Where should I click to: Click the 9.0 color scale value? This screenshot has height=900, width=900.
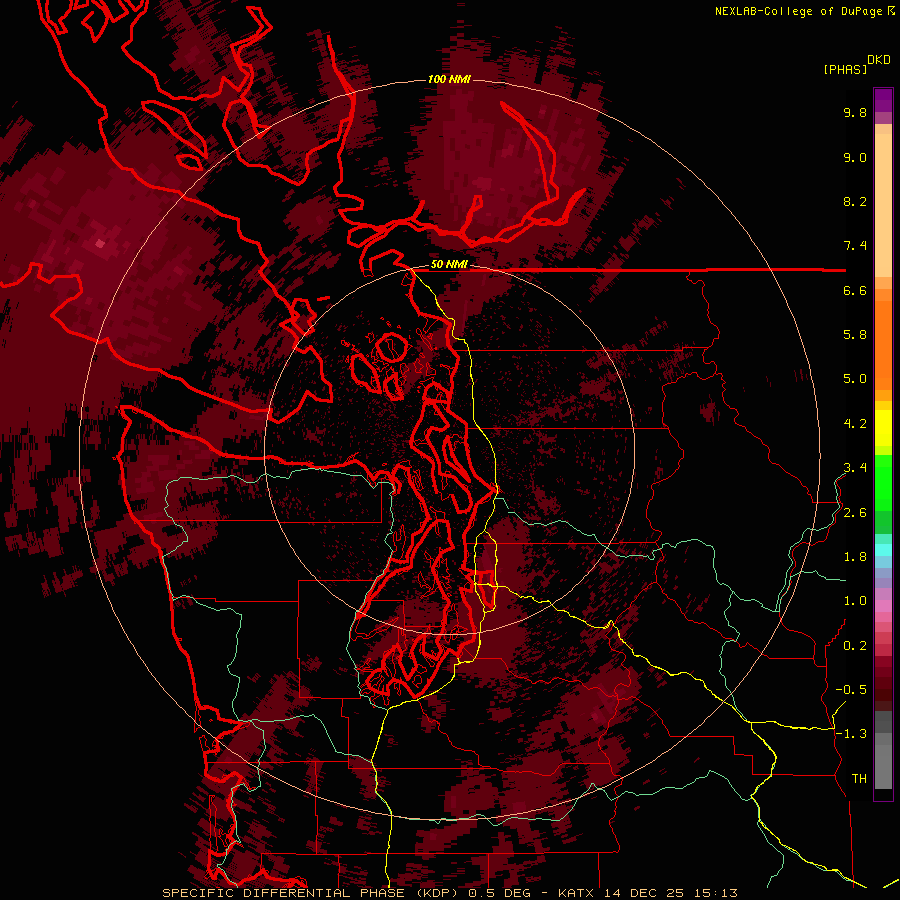pyautogui.click(x=855, y=157)
